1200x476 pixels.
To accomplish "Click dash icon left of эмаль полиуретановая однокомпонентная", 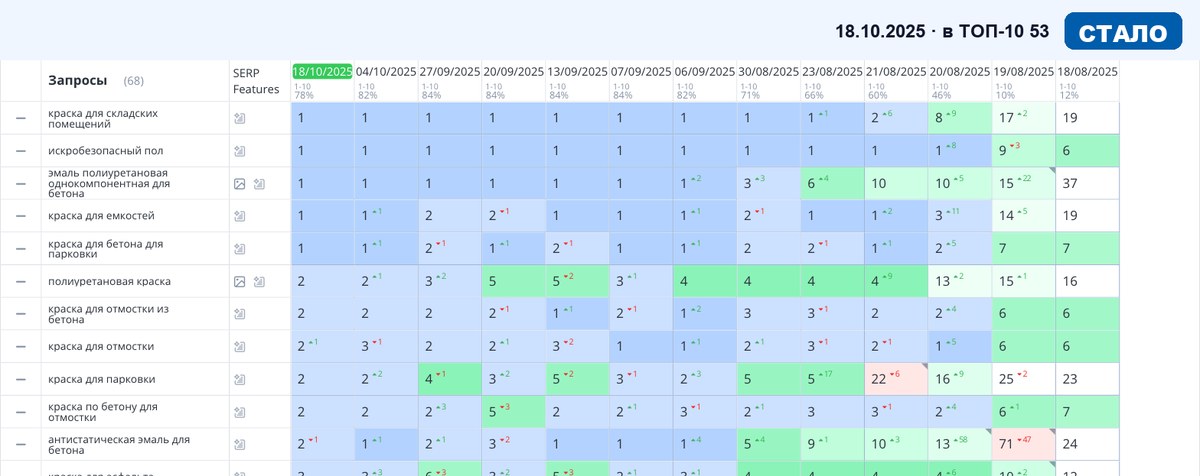I will coord(20,184).
